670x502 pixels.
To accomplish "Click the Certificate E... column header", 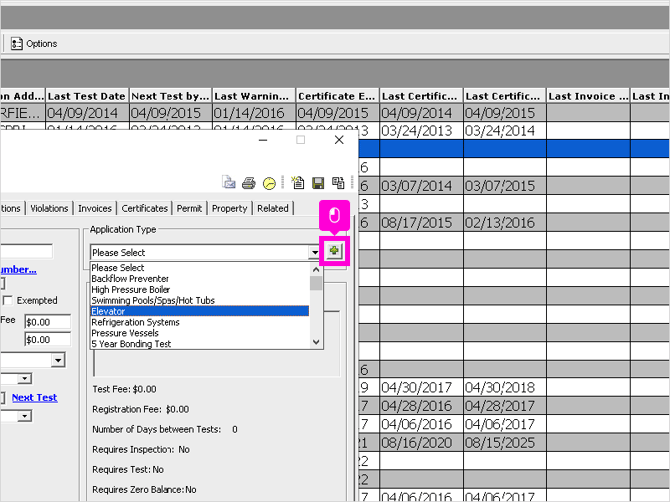I will [337, 96].
